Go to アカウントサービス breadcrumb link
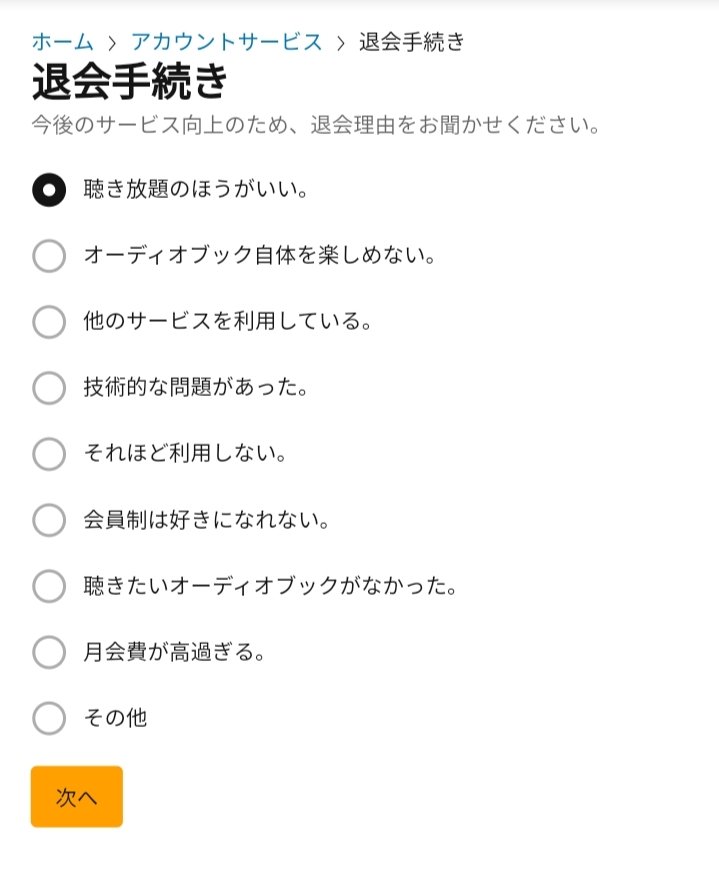The width and height of the screenshot is (719, 889). point(227,42)
